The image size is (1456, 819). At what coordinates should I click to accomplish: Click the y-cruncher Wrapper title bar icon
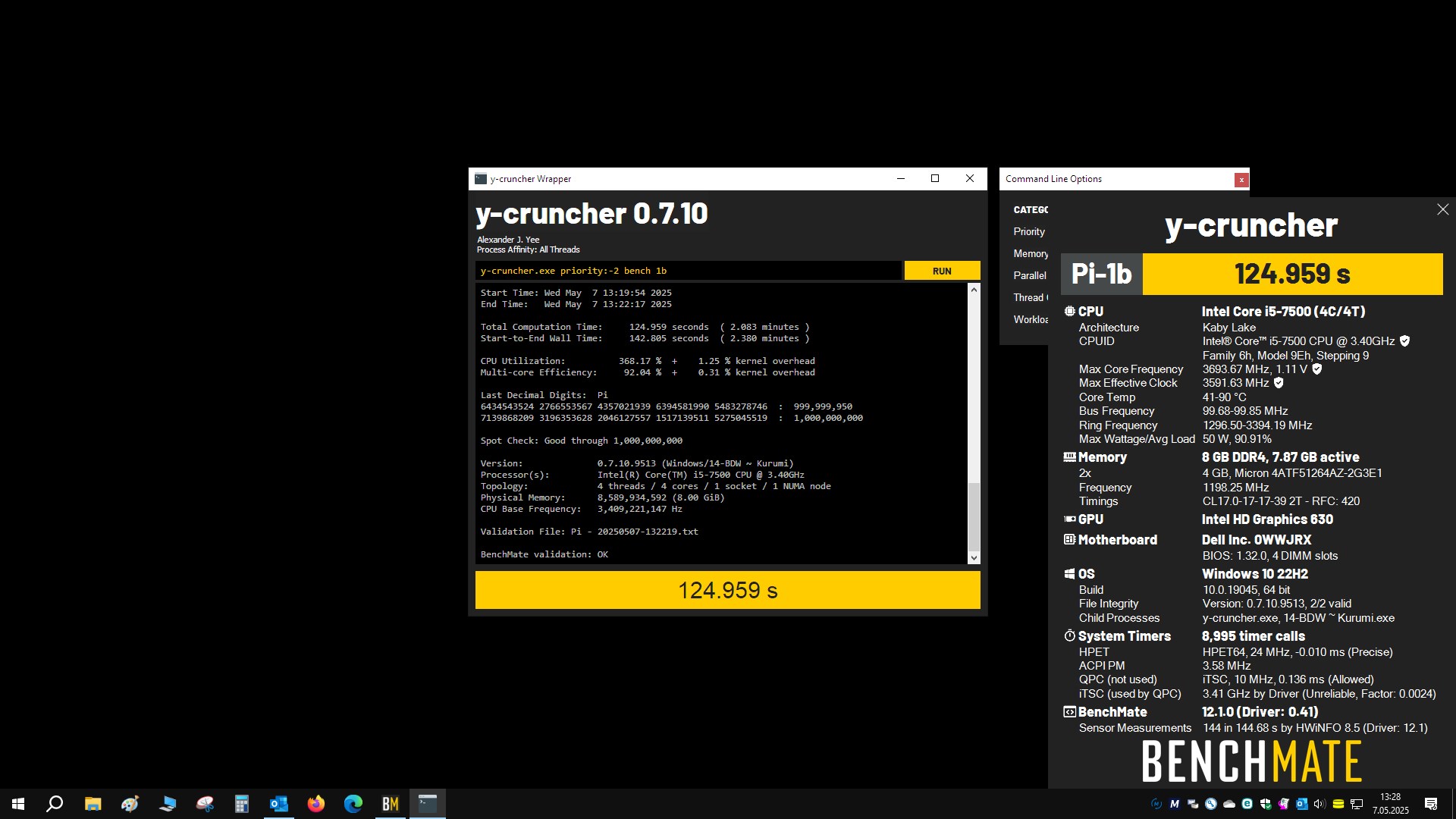481,179
